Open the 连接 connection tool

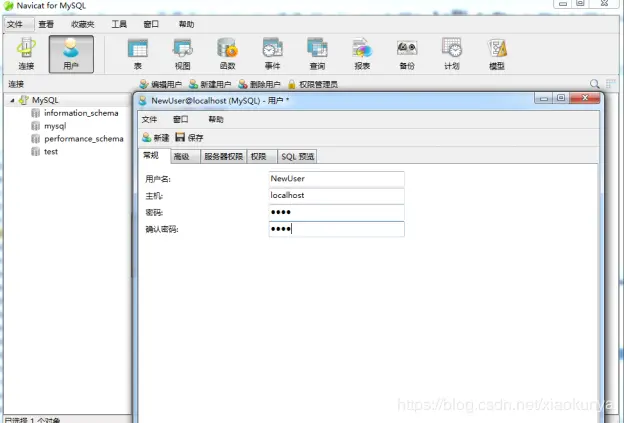(26, 54)
